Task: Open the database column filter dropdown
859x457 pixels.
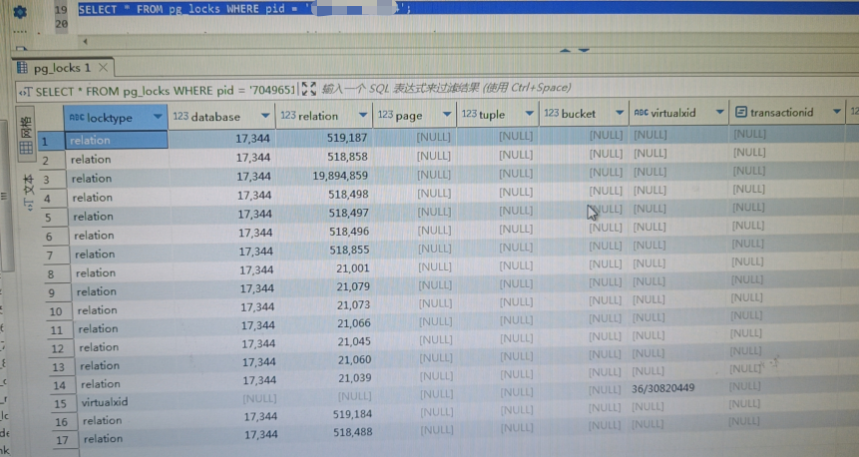Action: [265, 116]
